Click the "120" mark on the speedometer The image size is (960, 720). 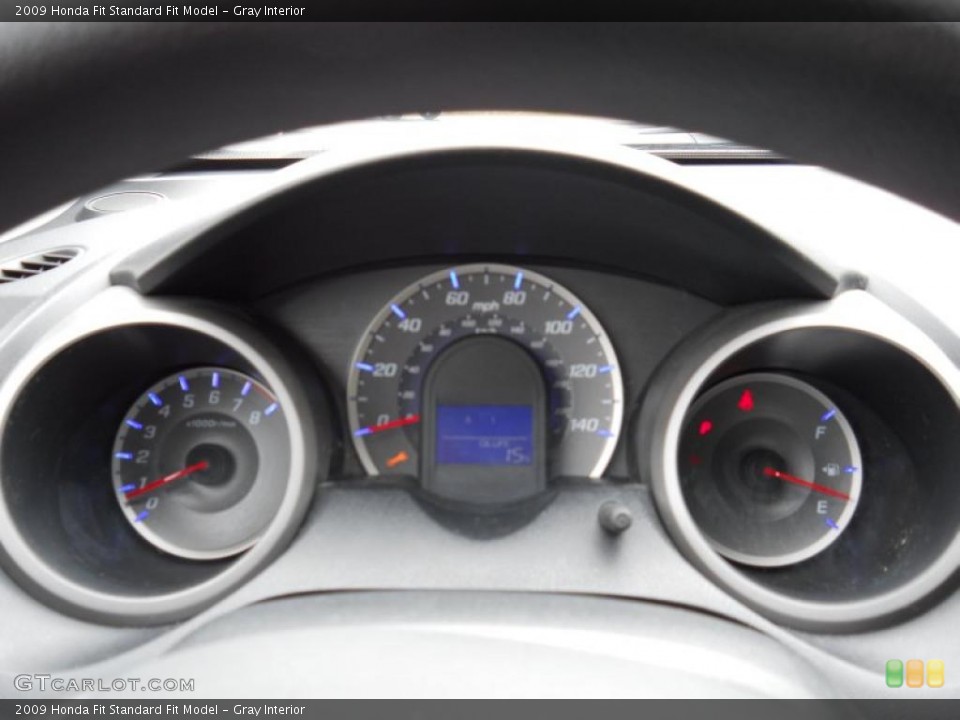(x=583, y=370)
